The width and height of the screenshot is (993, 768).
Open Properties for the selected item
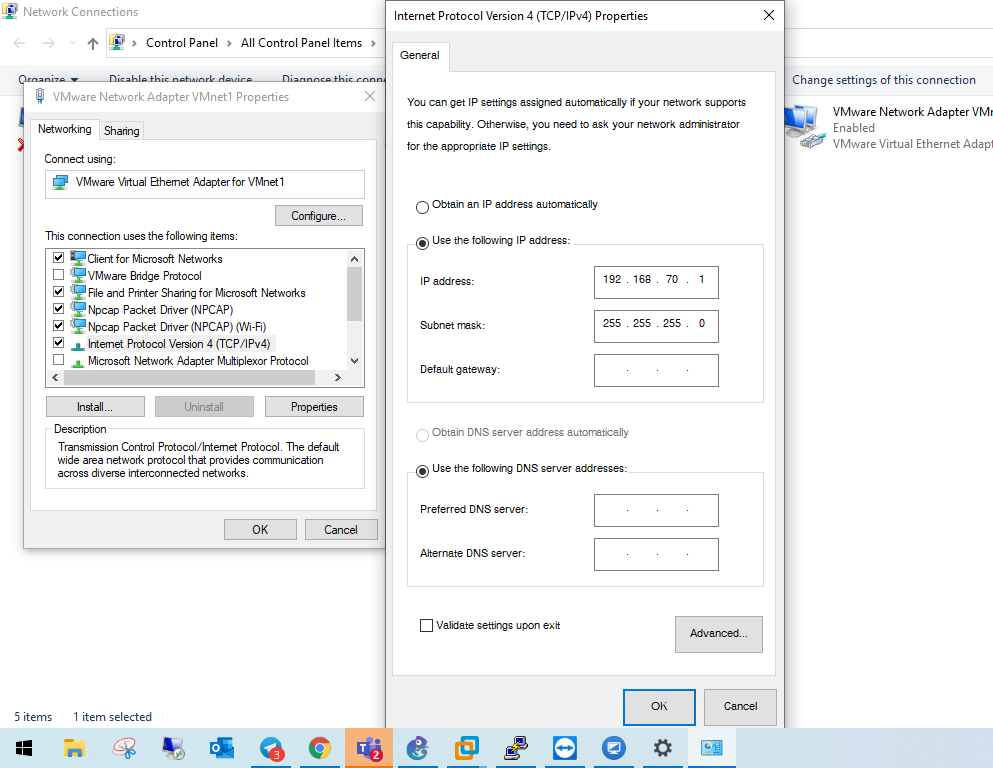click(314, 406)
